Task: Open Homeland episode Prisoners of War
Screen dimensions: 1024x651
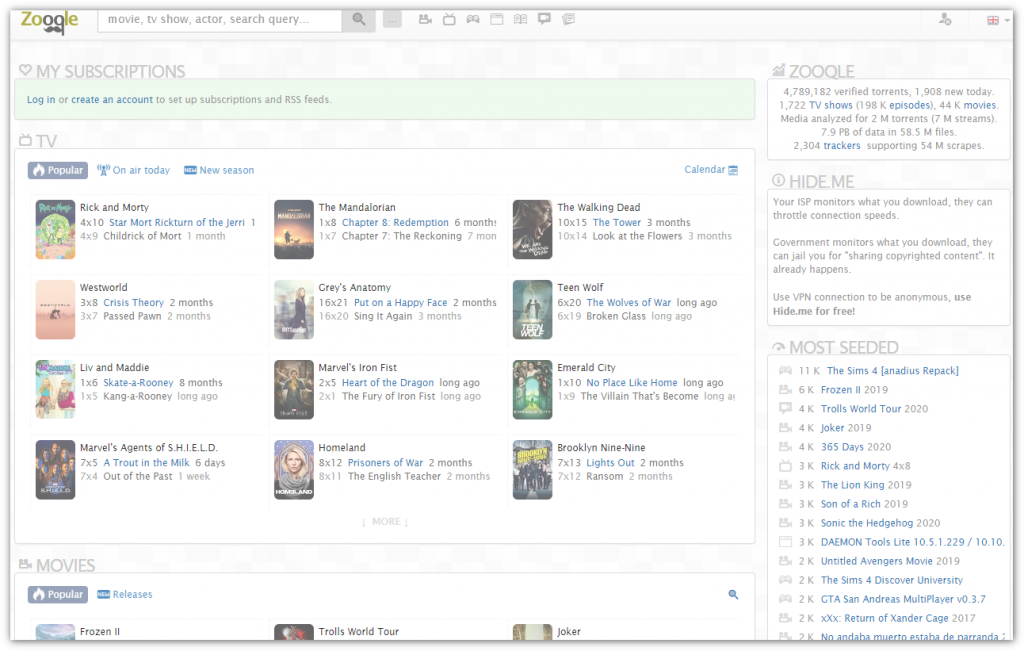Action: tap(385, 463)
